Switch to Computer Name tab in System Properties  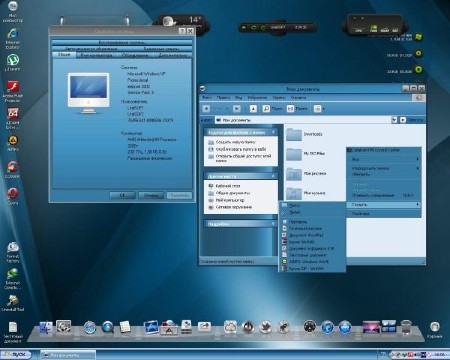pyautogui.click(x=96, y=55)
